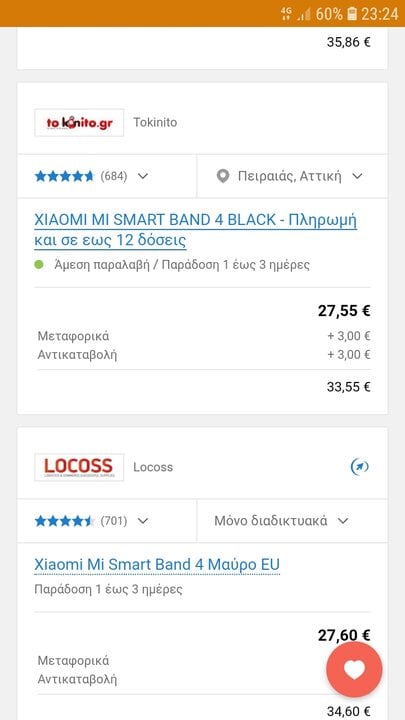Expand Locoss reviews chevron beside (701)
405x720 pixels.
143,521
